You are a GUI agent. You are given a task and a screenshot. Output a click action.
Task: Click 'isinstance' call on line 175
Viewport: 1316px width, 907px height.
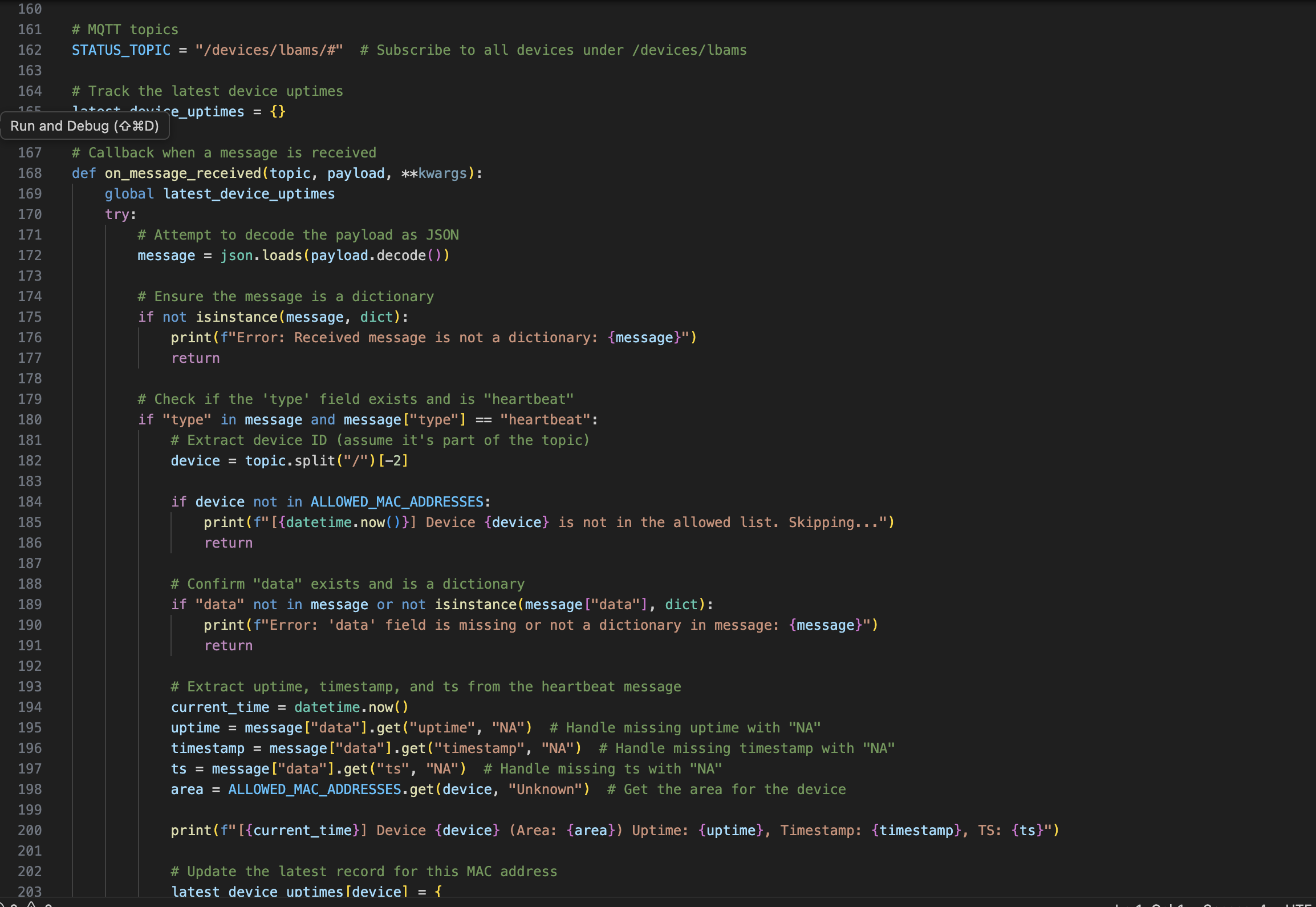[237, 317]
